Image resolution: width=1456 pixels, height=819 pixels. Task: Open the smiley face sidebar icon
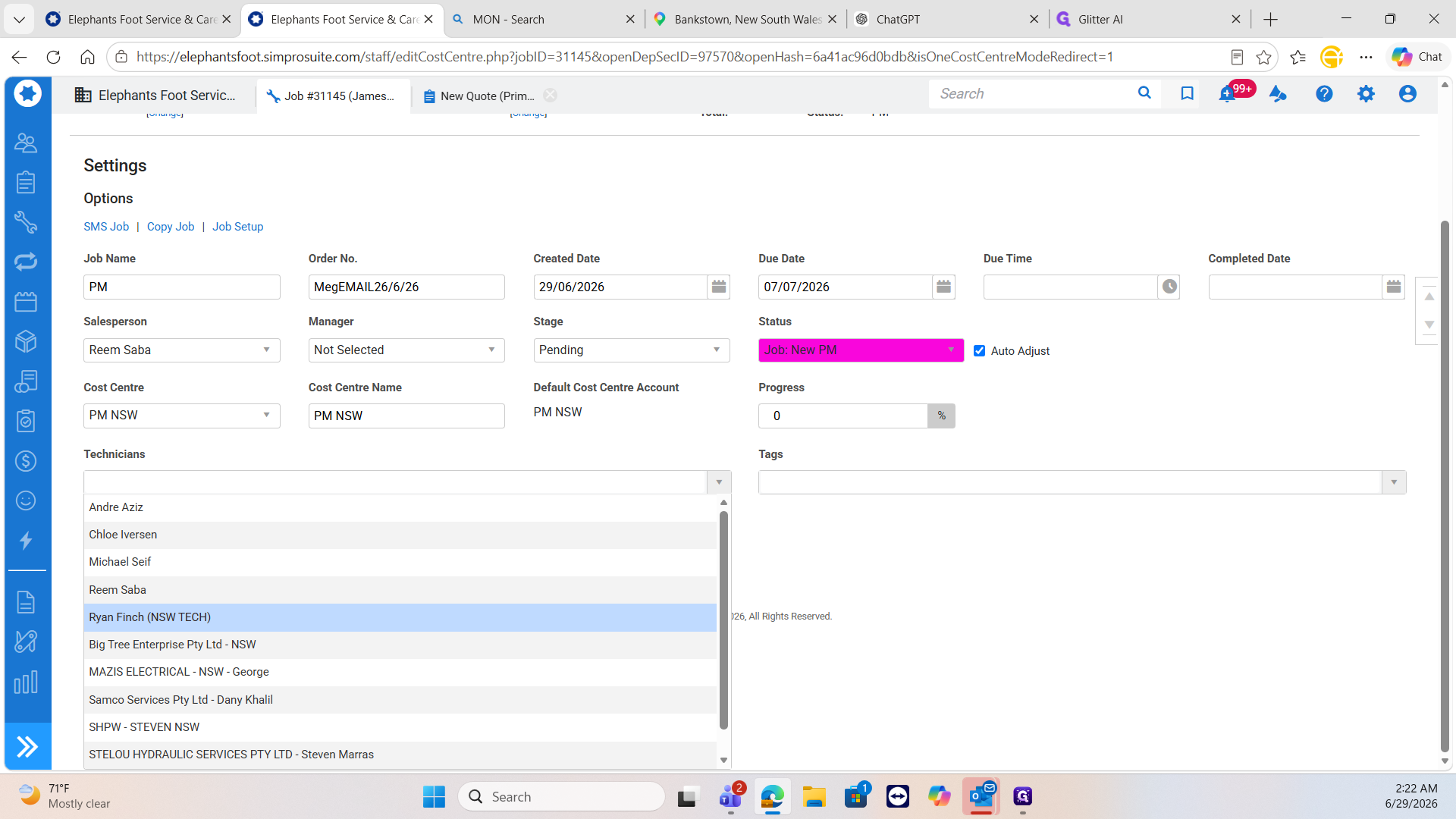point(26,500)
